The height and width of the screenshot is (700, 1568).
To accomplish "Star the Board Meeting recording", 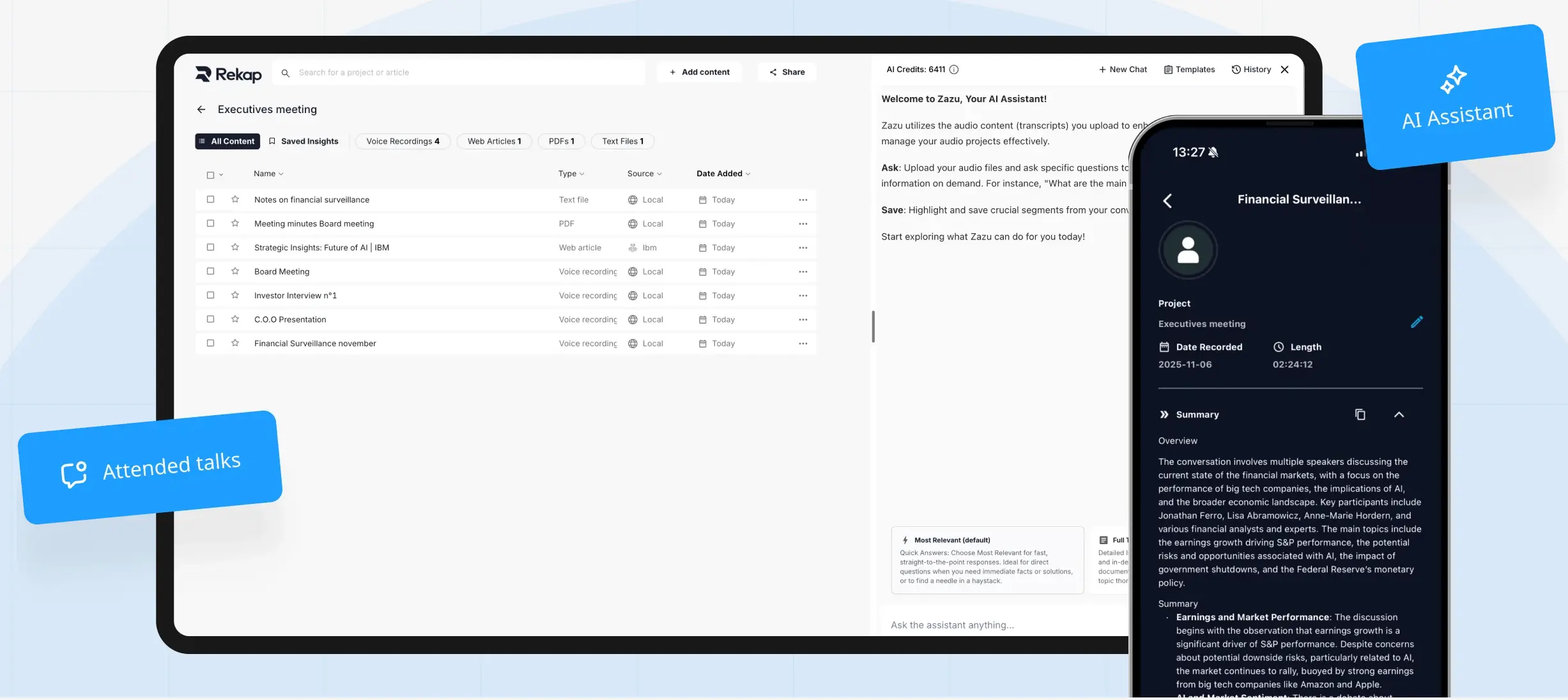I will (235, 271).
